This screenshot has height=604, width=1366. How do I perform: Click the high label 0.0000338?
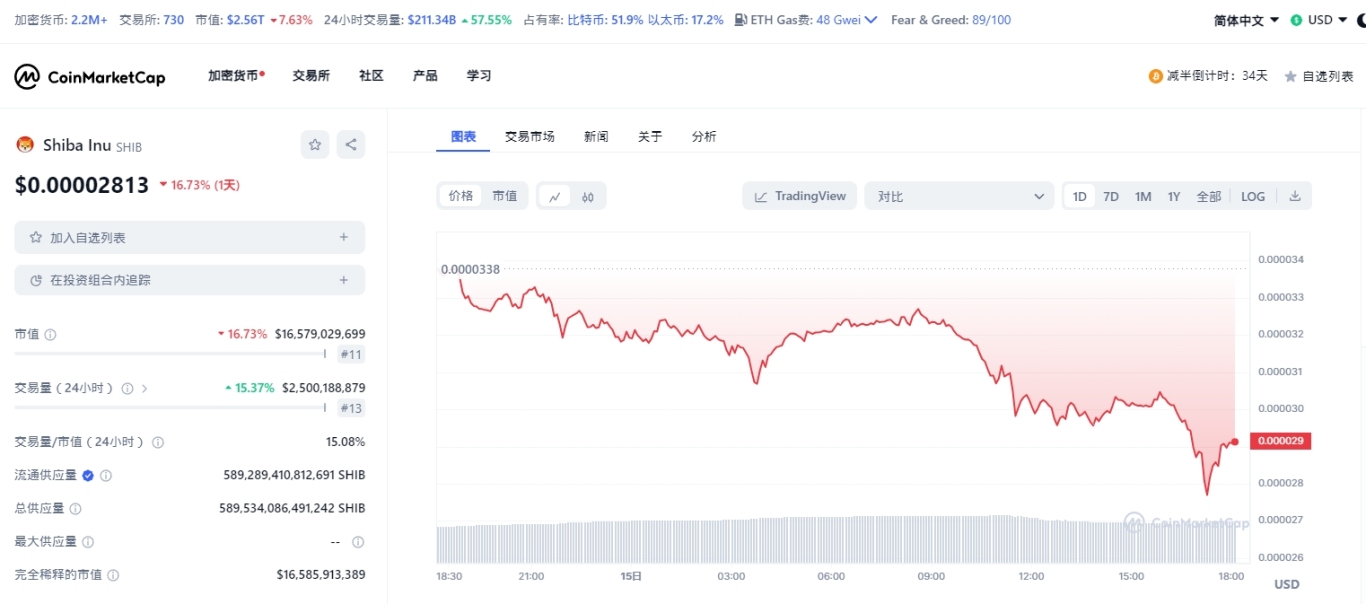coord(470,269)
